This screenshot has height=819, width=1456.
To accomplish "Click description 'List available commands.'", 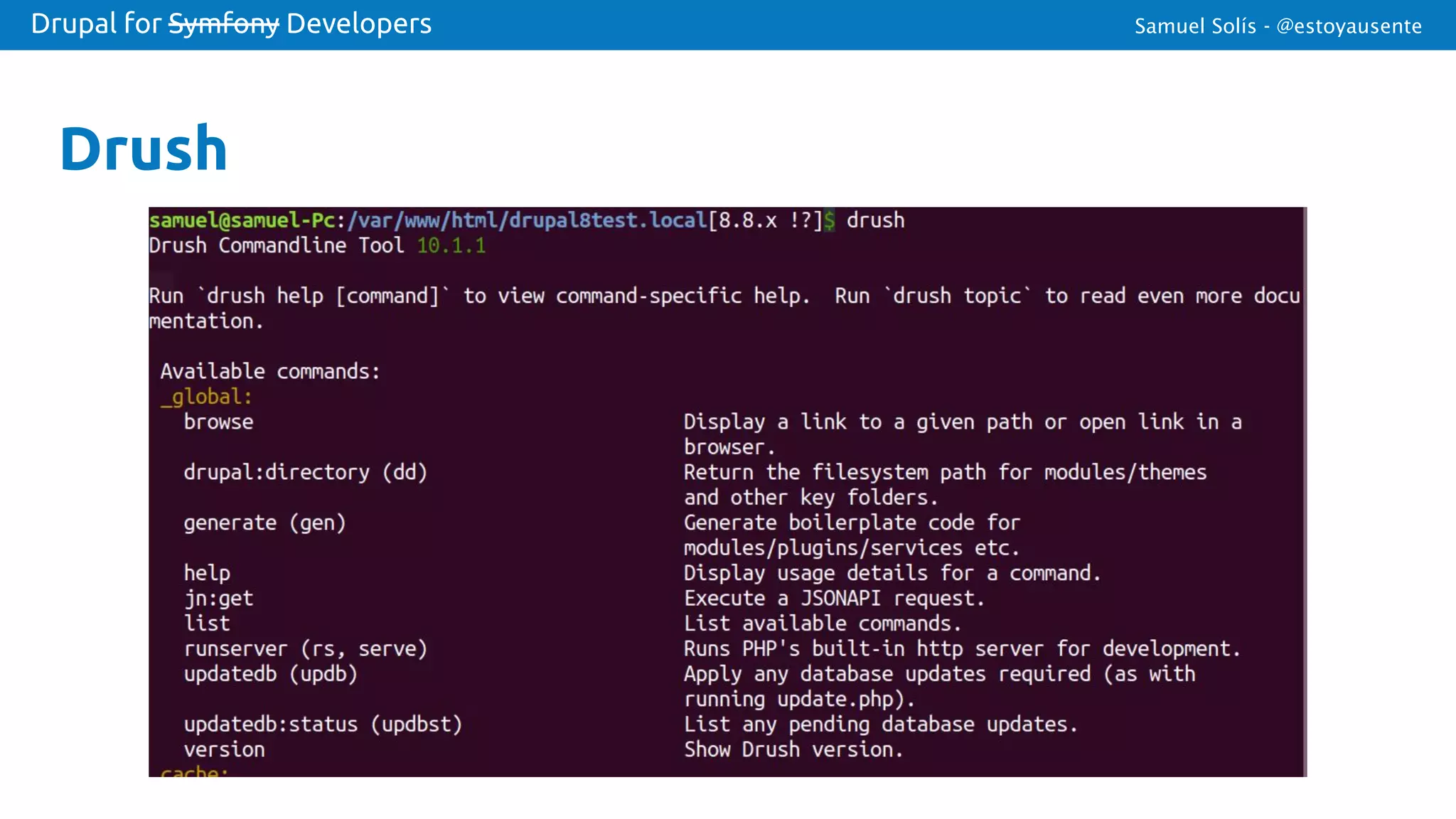I will pos(823,623).
